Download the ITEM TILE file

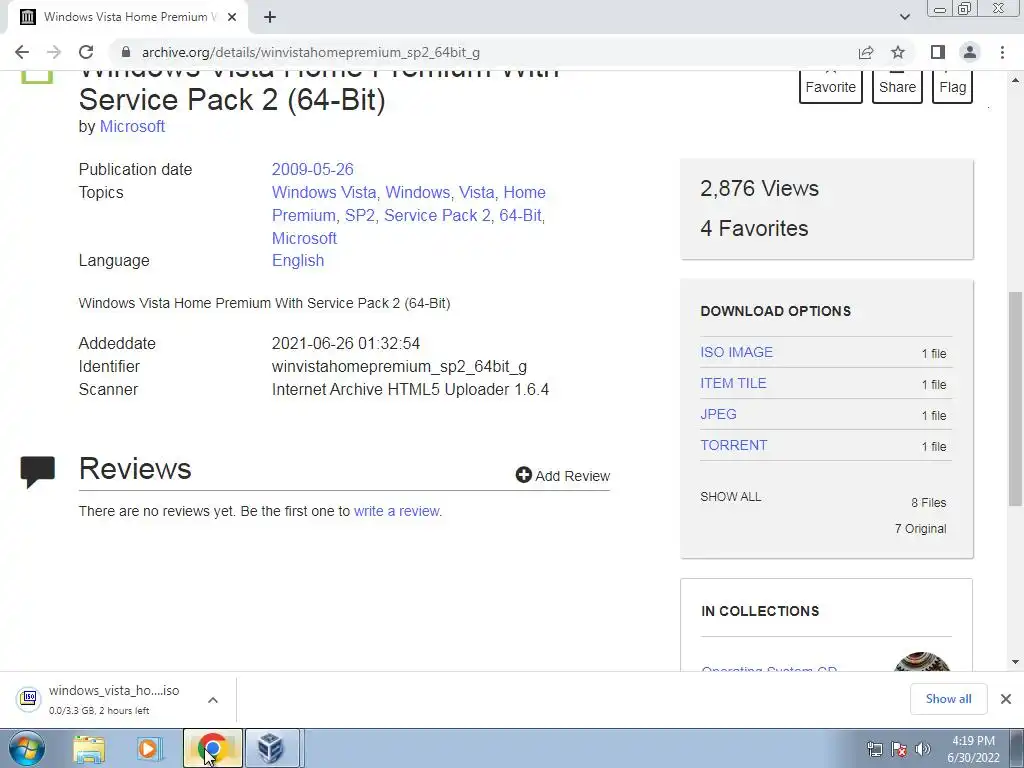[733, 383]
